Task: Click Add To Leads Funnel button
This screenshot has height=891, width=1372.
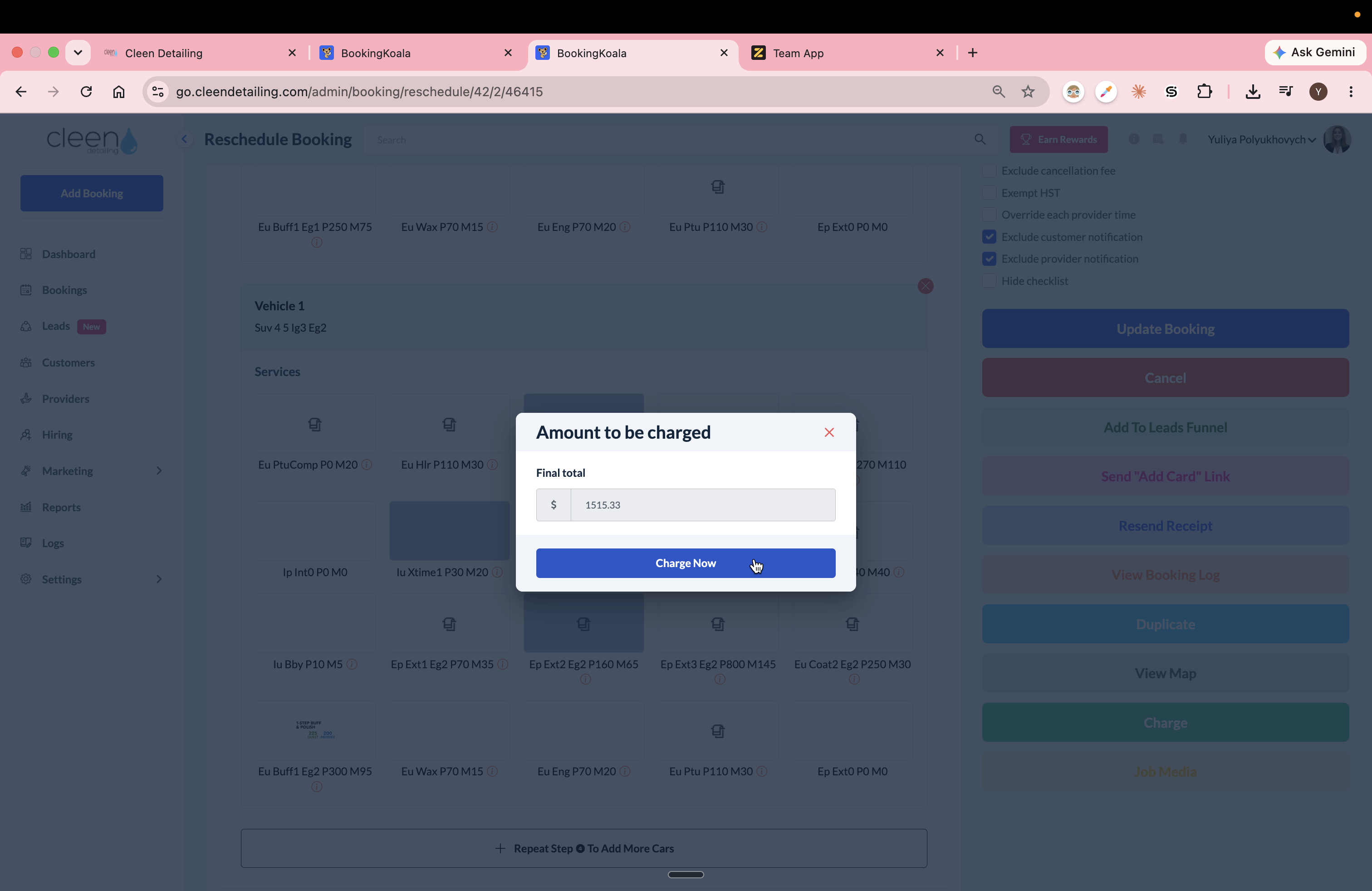Action: pyautogui.click(x=1165, y=427)
